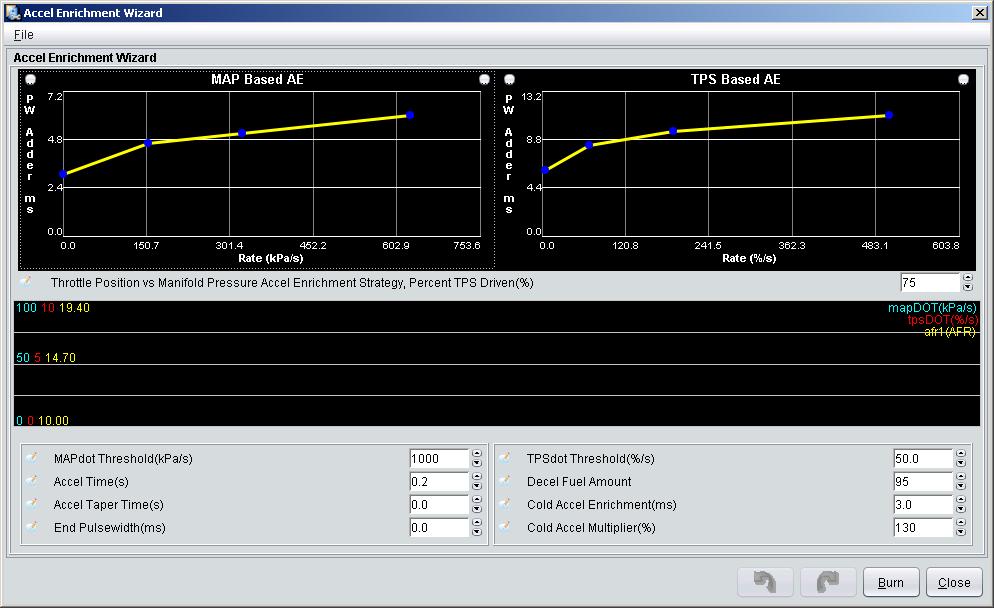The image size is (994, 608).
Task: Increase Percent TPS Driven with up arrow
Action: 967,278
